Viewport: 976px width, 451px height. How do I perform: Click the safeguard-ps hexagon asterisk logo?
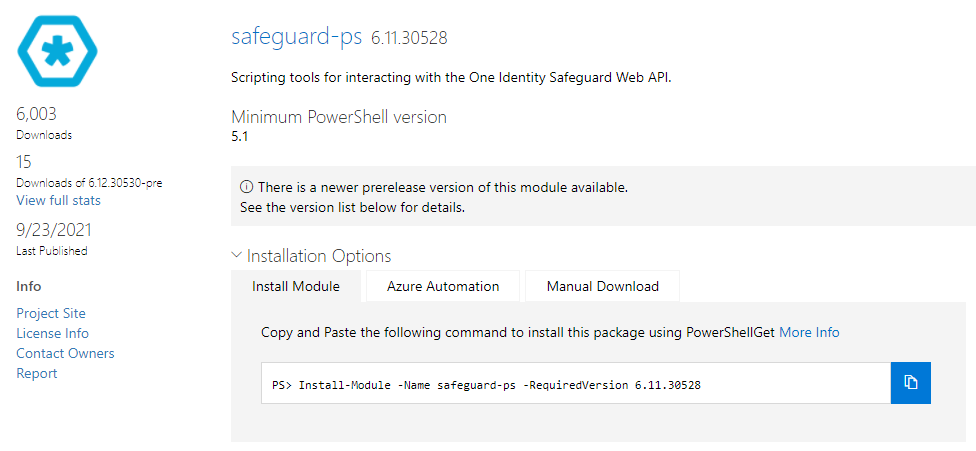click(x=58, y=51)
